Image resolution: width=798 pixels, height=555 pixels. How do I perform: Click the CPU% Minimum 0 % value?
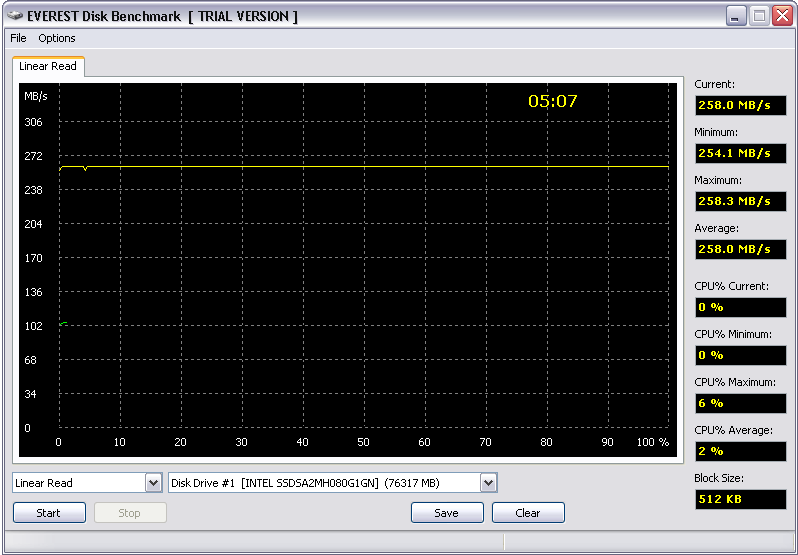coord(740,355)
